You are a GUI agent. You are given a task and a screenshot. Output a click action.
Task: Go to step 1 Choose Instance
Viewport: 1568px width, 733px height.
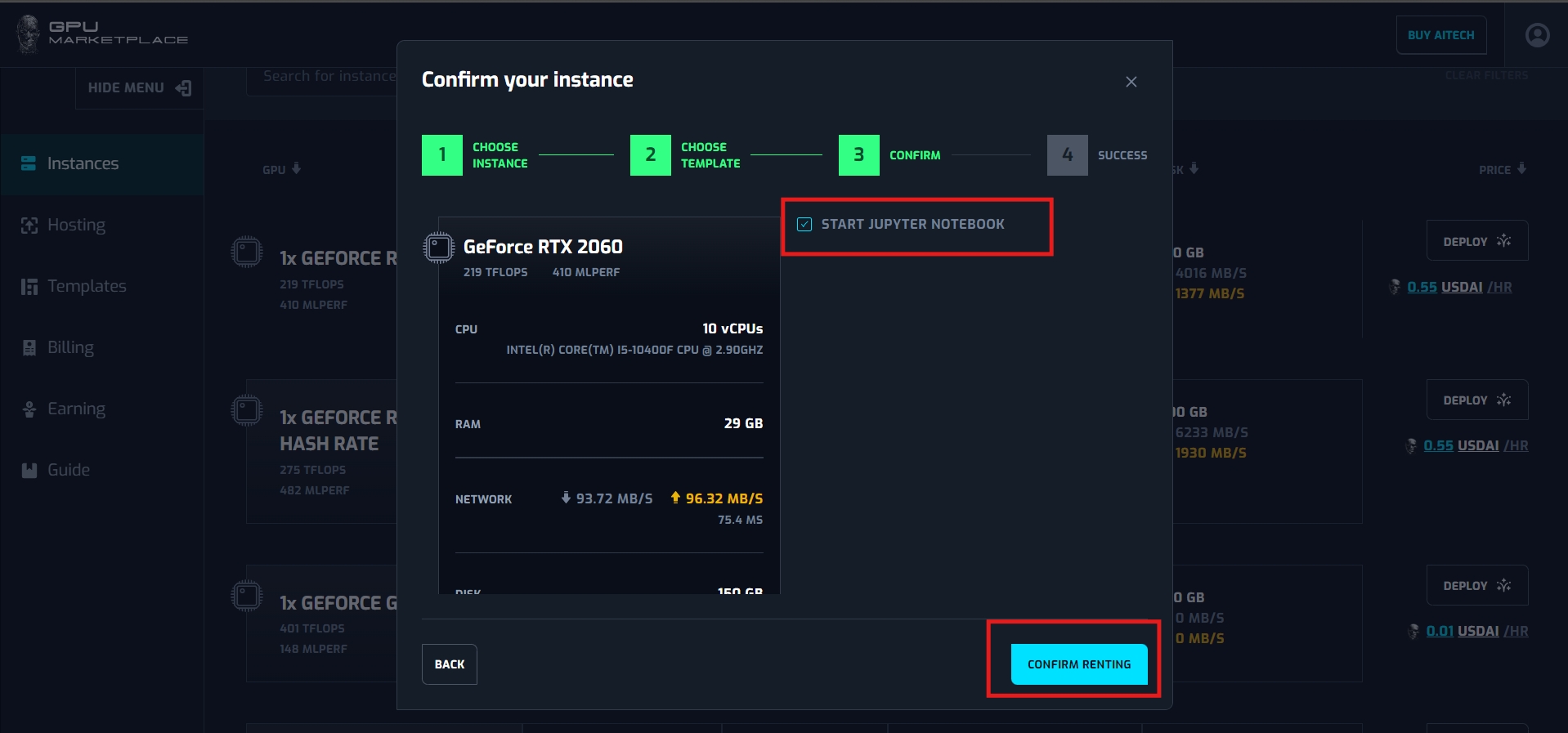[x=442, y=155]
